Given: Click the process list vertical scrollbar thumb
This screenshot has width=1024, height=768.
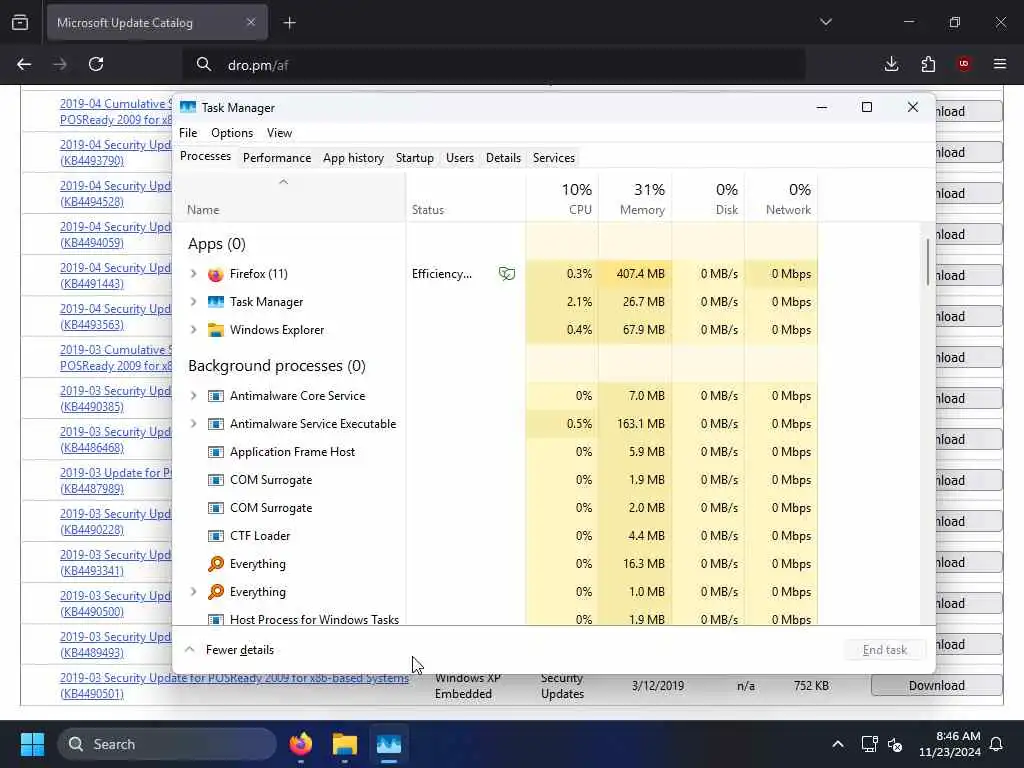Looking at the screenshot, I should point(927,261).
